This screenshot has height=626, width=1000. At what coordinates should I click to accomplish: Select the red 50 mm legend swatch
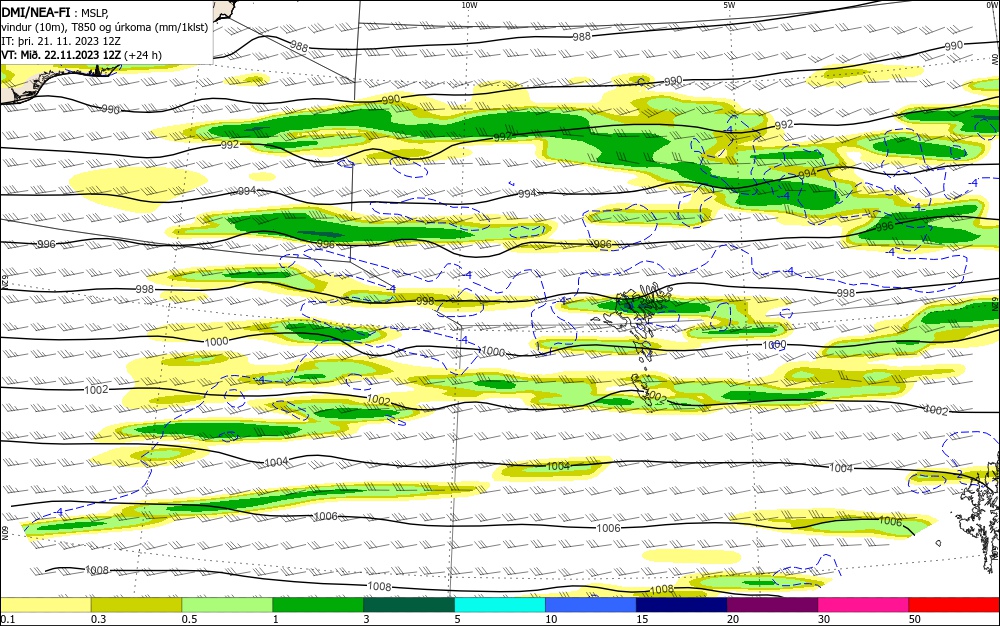point(954,605)
